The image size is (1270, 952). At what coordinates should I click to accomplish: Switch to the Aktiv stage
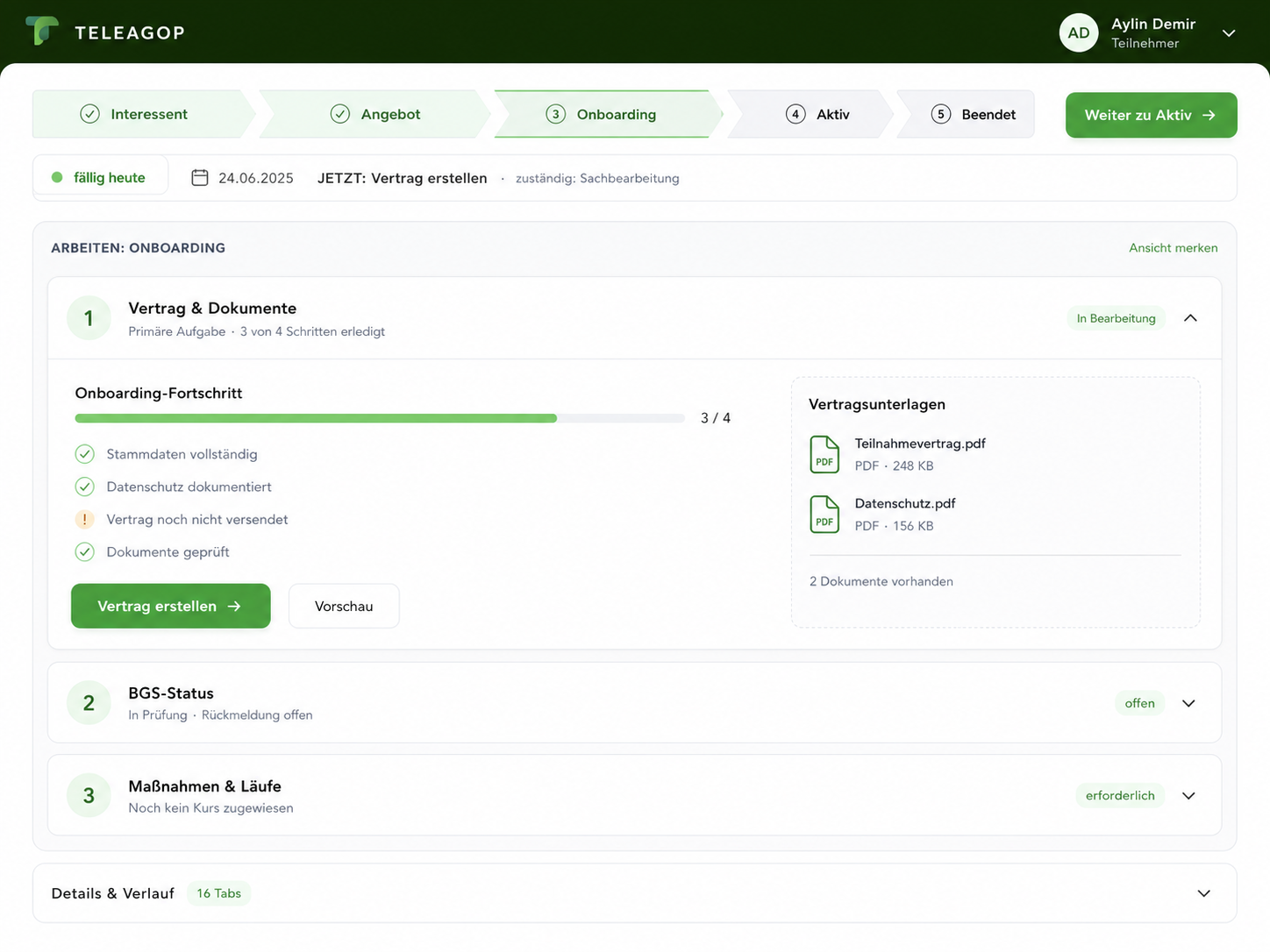pyautogui.click(x=810, y=114)
